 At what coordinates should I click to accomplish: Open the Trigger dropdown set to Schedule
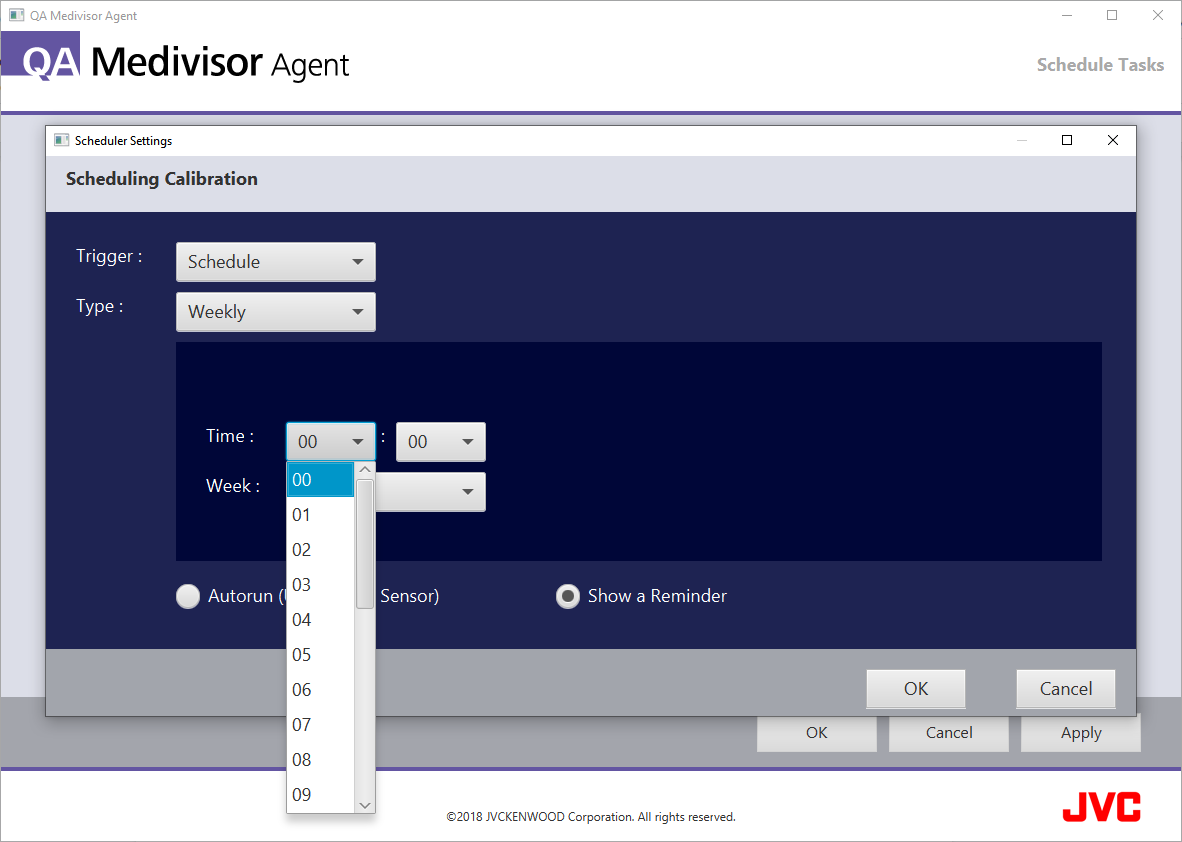276,262
